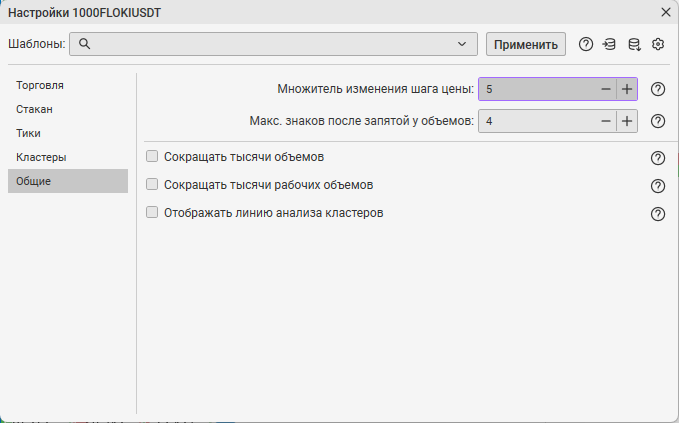Open the templates settings gear icon
This screenshot has width=679, height=423.
pyautogui.click(x=658, y=44)
